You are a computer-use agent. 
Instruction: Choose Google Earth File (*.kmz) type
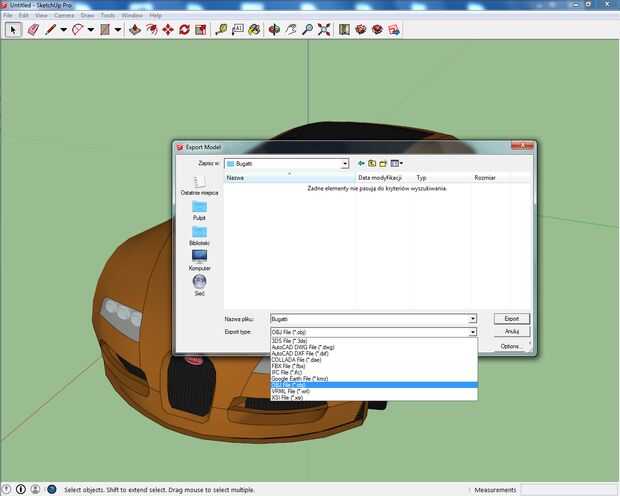click(374, 379)
